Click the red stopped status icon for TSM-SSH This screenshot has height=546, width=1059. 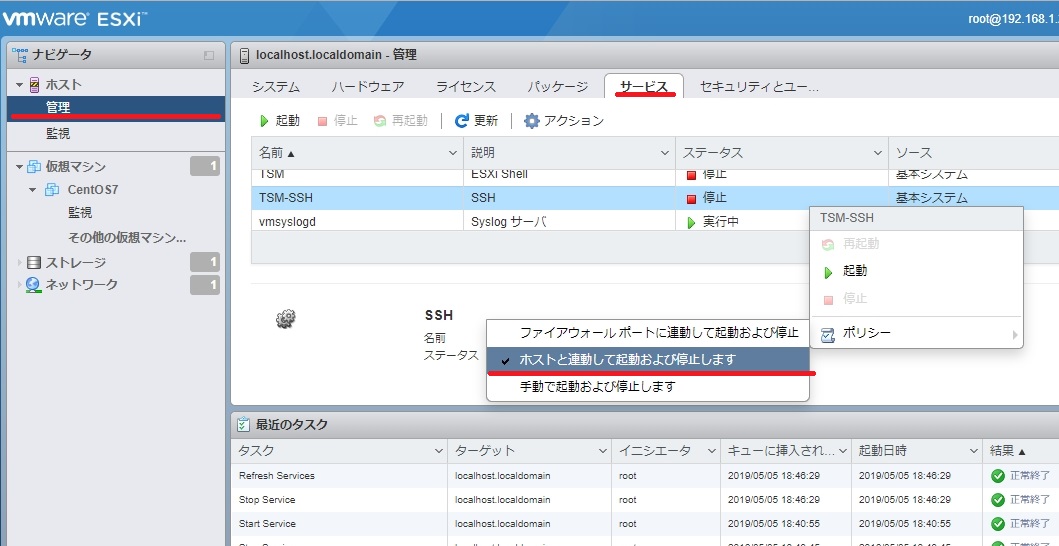691,199
